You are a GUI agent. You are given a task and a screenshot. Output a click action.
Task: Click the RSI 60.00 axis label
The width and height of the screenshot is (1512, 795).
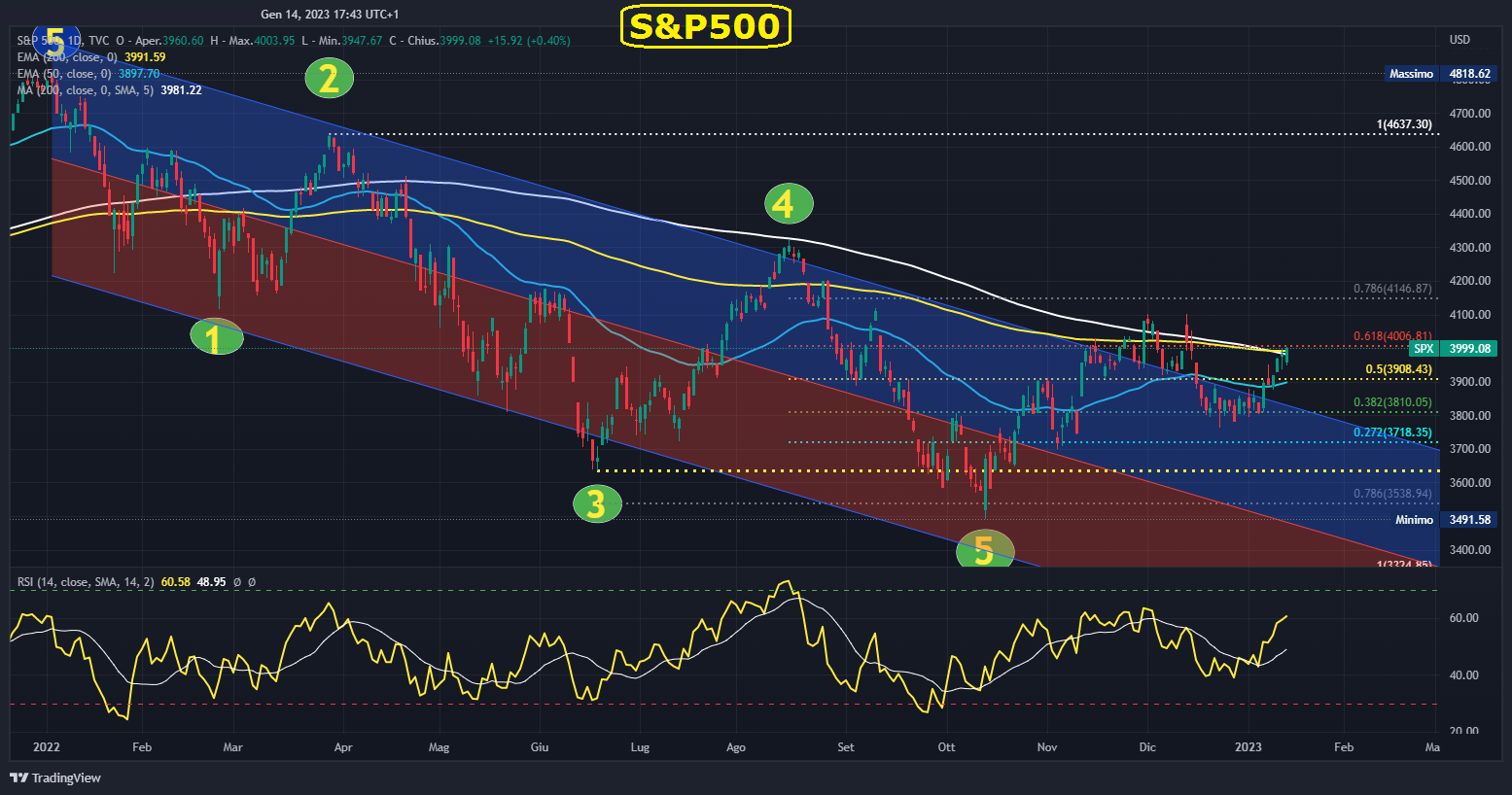[x=1463, y=618]
